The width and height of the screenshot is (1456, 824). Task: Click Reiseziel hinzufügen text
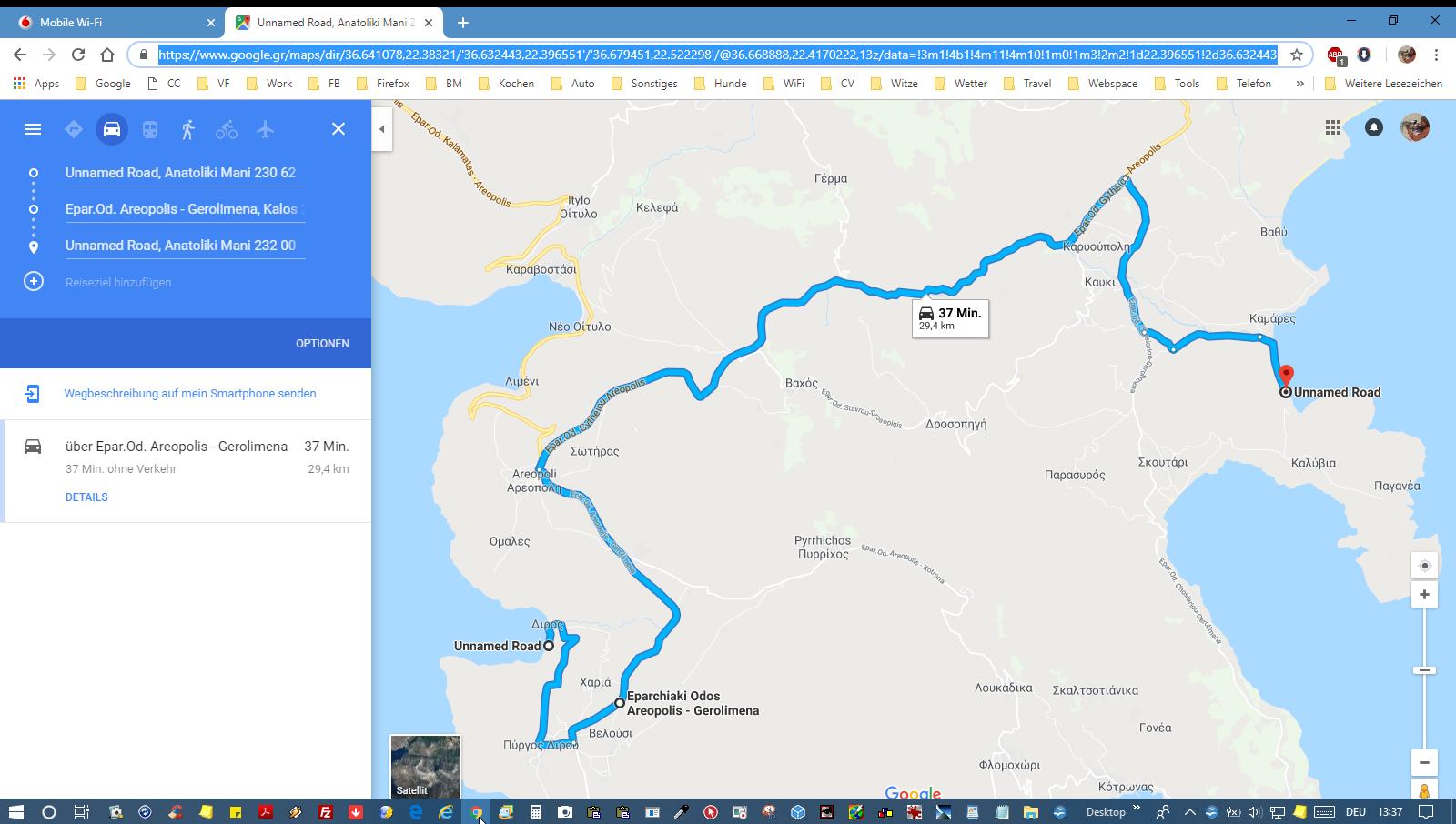[x=118, y=282]
